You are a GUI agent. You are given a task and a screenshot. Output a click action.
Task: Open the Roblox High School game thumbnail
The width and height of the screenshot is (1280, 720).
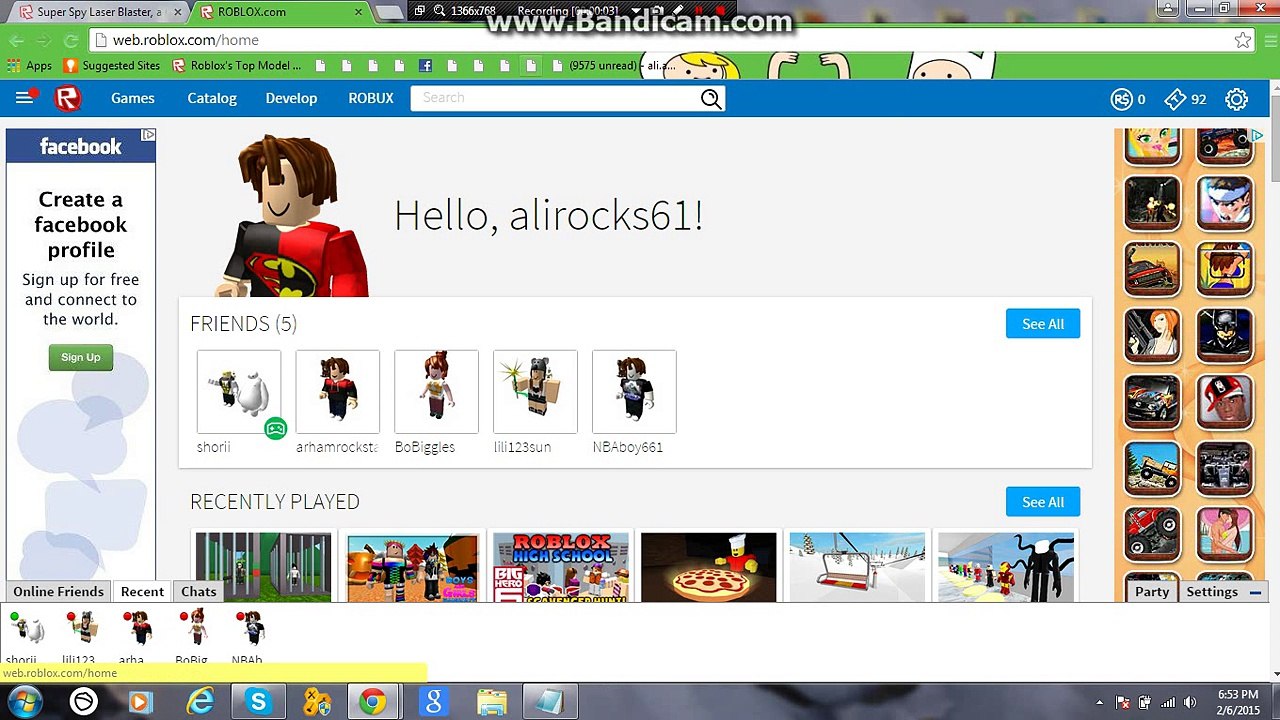click(x=561, y=567)
